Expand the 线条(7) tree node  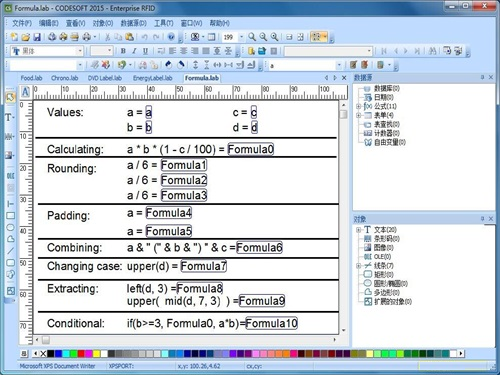tap(358, 266)
